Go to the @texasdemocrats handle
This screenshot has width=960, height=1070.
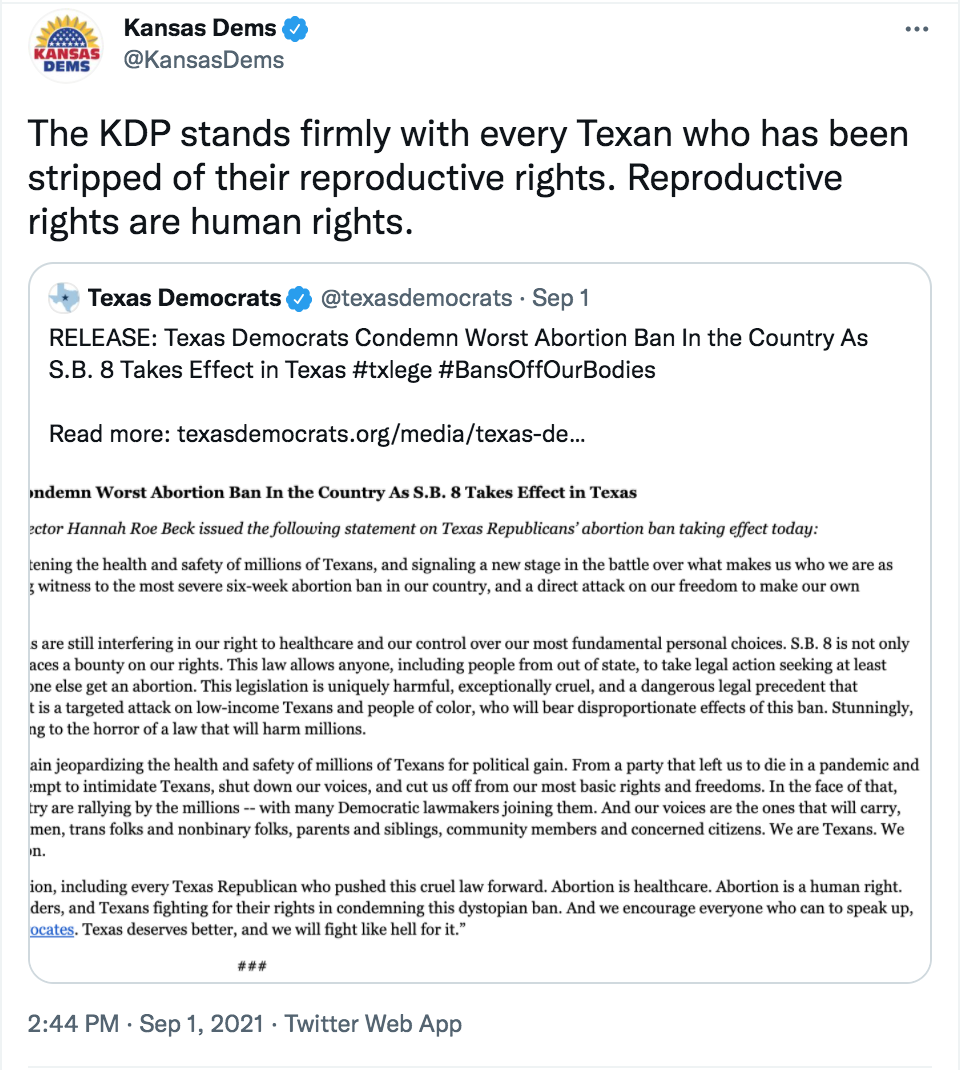click(x=415, y=298)
